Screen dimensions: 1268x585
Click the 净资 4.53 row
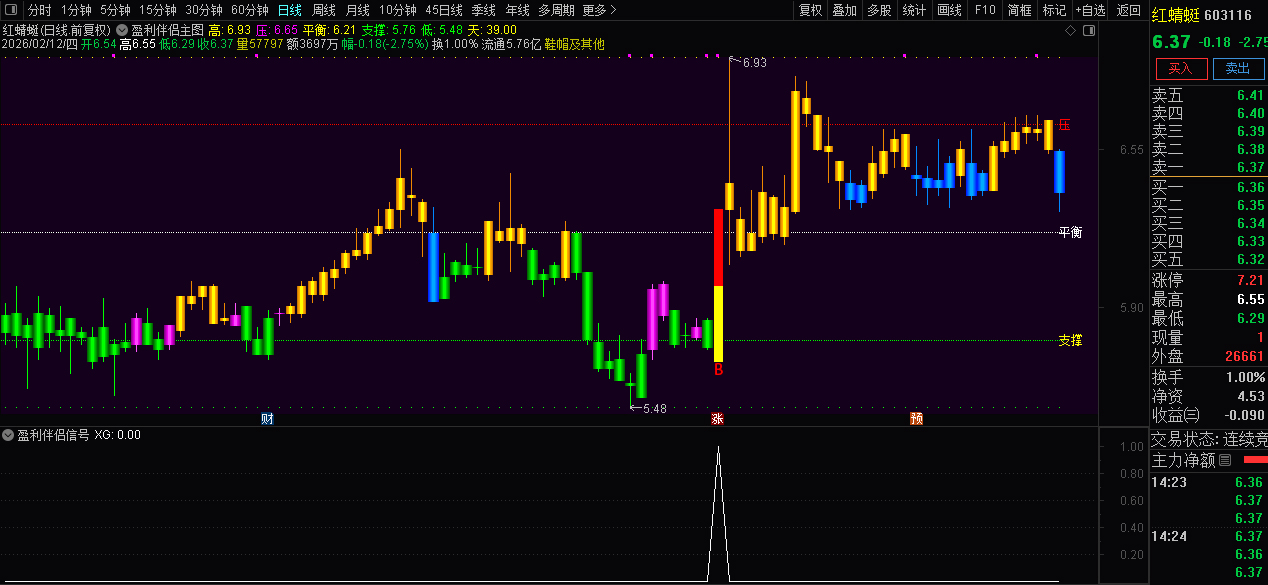pyautogui.click(x=1209, y=396)
